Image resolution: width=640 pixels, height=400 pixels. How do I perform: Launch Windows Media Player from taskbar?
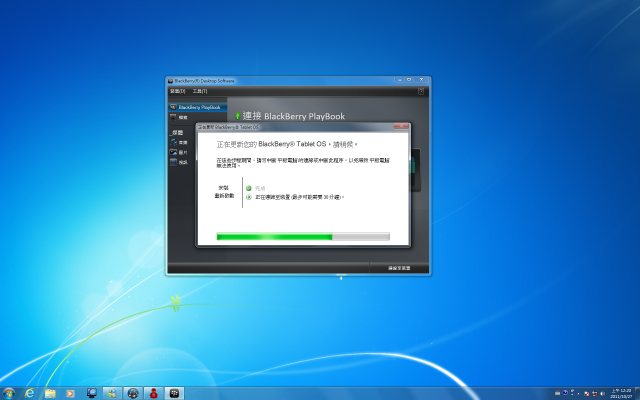pyautogui.click(x=70, y=393)
